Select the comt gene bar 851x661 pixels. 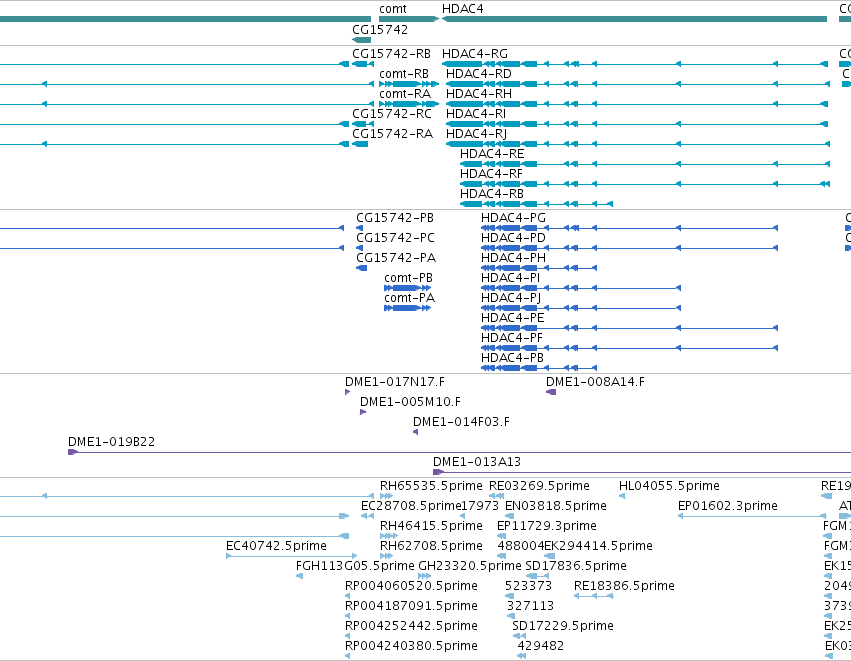pos(409,19)
